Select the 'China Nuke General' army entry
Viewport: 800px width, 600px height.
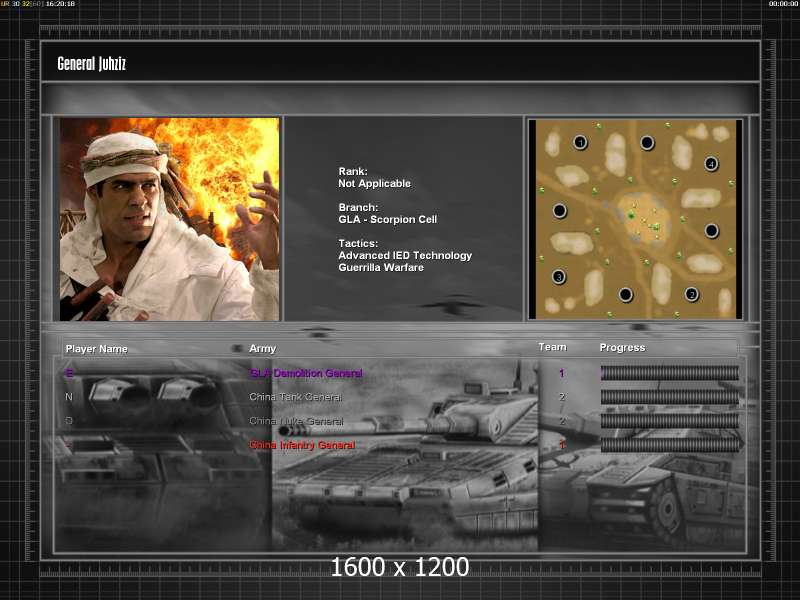click(296, 421)
